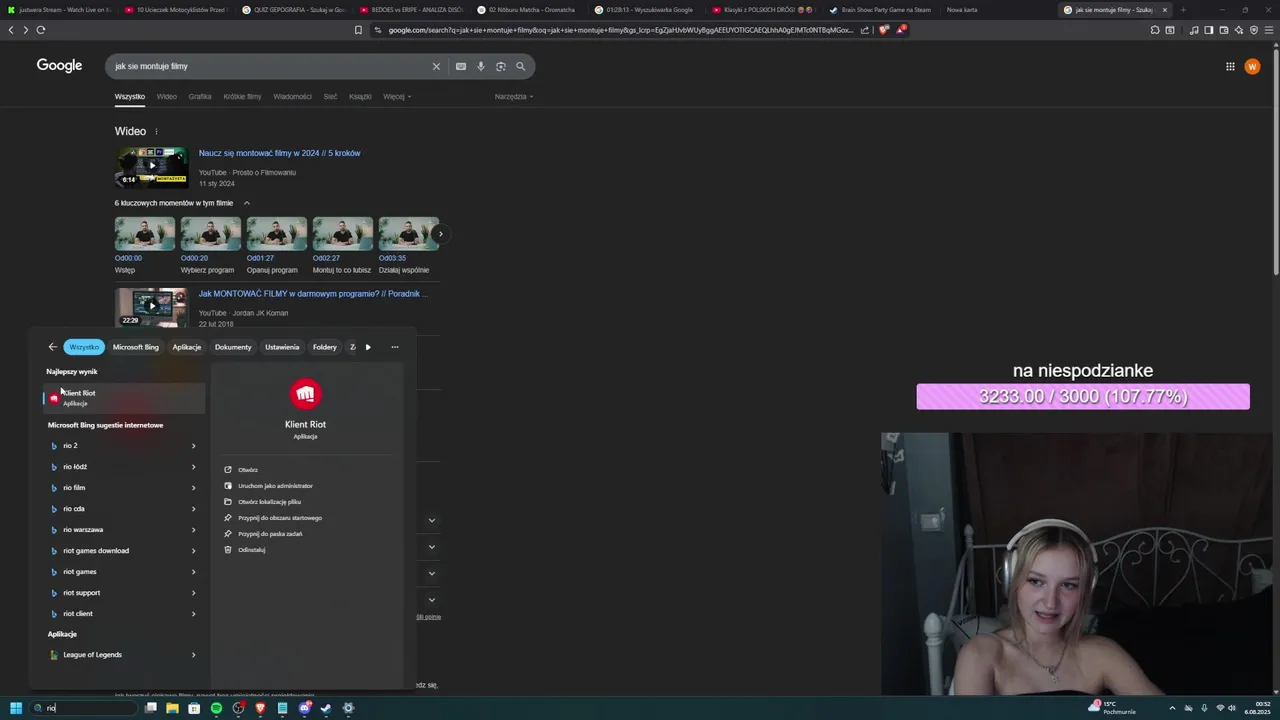Expand the 'riot games download' suggestion arrow
1280x720 pixels.
pyautogui.click(x=193, y=551)
